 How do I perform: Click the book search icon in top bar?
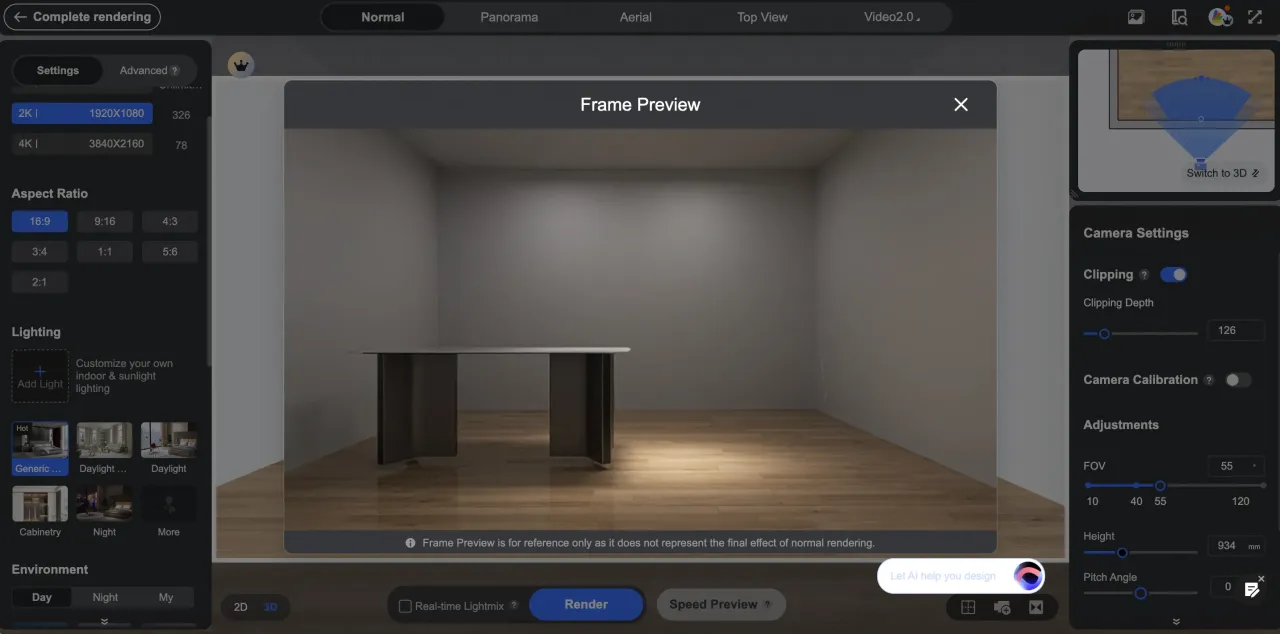tap(1179, 17)
